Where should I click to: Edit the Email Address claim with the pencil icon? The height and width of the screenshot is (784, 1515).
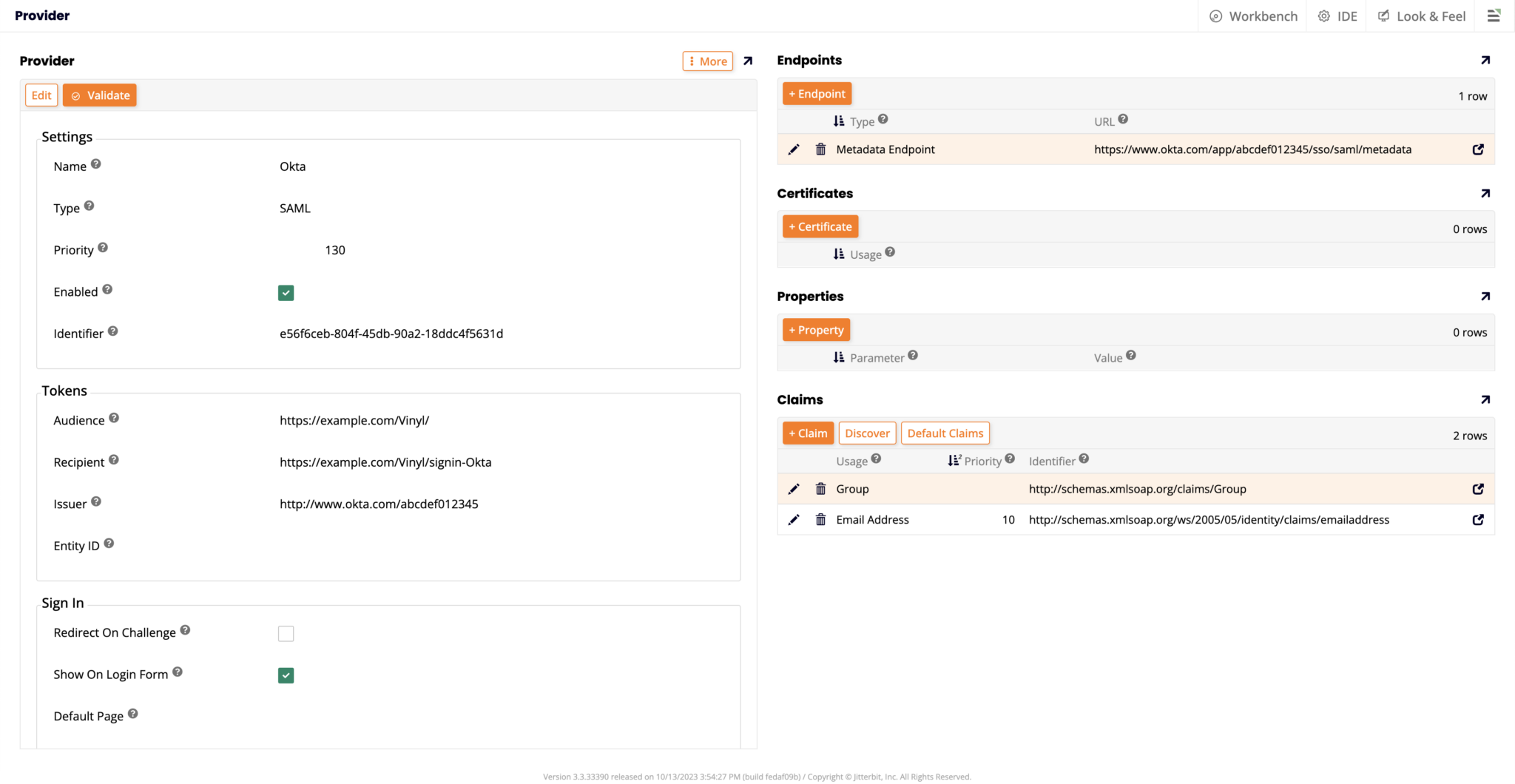click(x=794, y=519)
